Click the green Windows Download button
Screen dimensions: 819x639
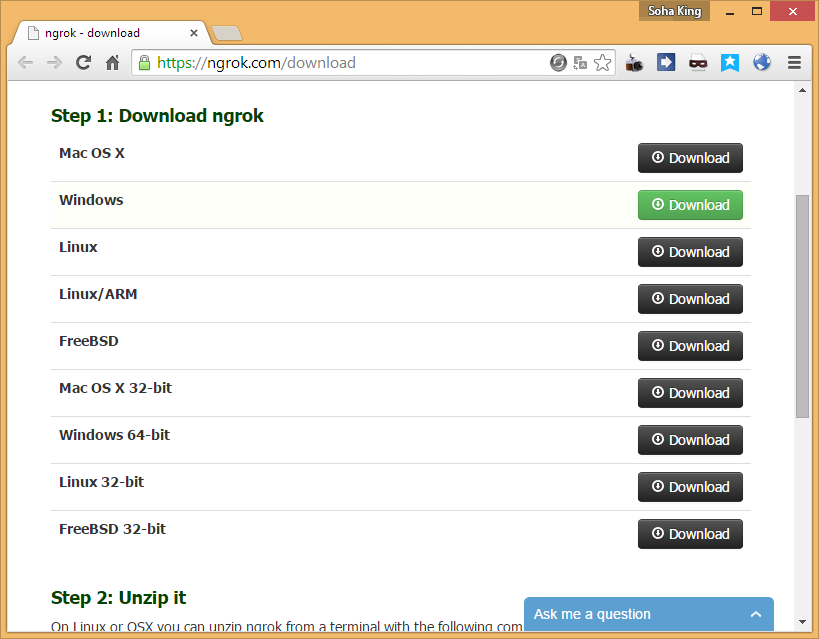pyautogui.click(x=690, y=205)
